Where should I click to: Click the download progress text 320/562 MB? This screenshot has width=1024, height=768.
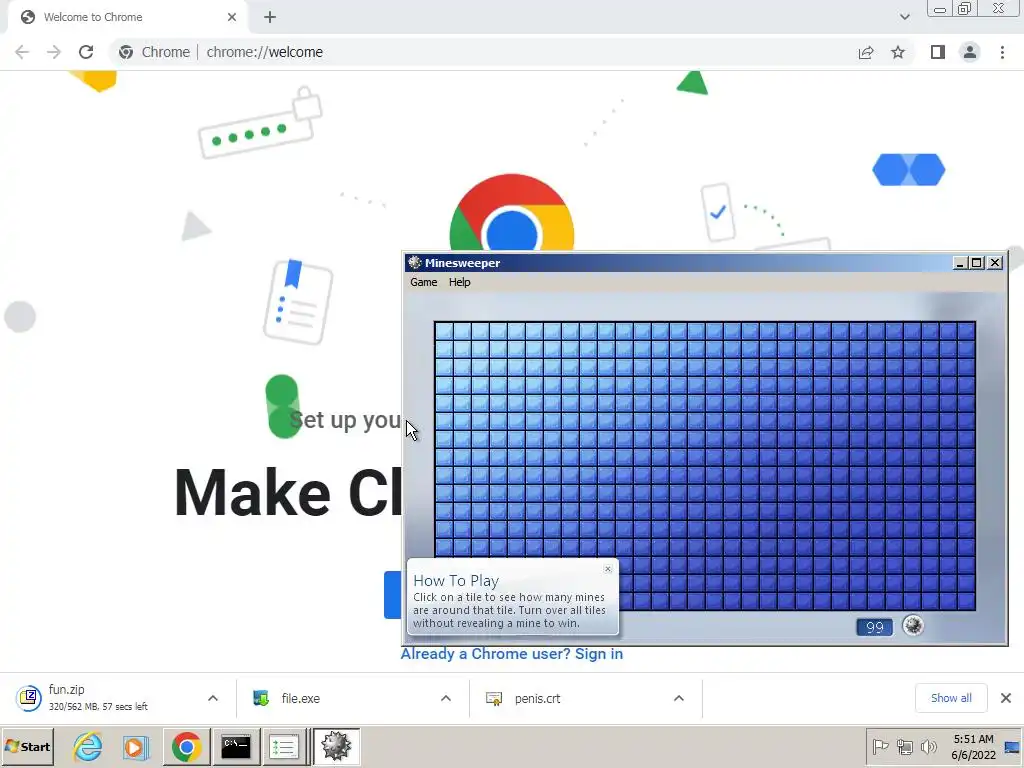click(98, 707)
